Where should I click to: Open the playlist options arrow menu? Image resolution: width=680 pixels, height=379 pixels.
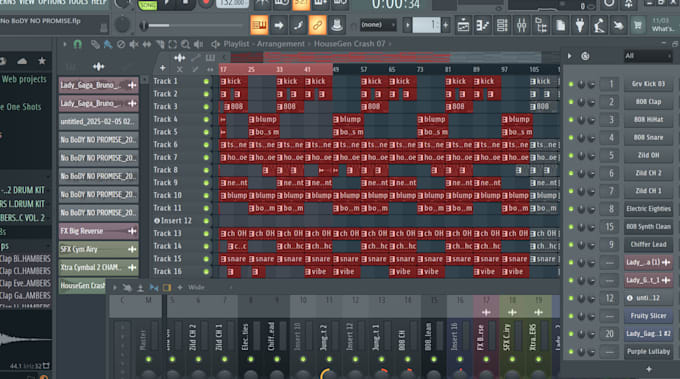coord(65,44)
